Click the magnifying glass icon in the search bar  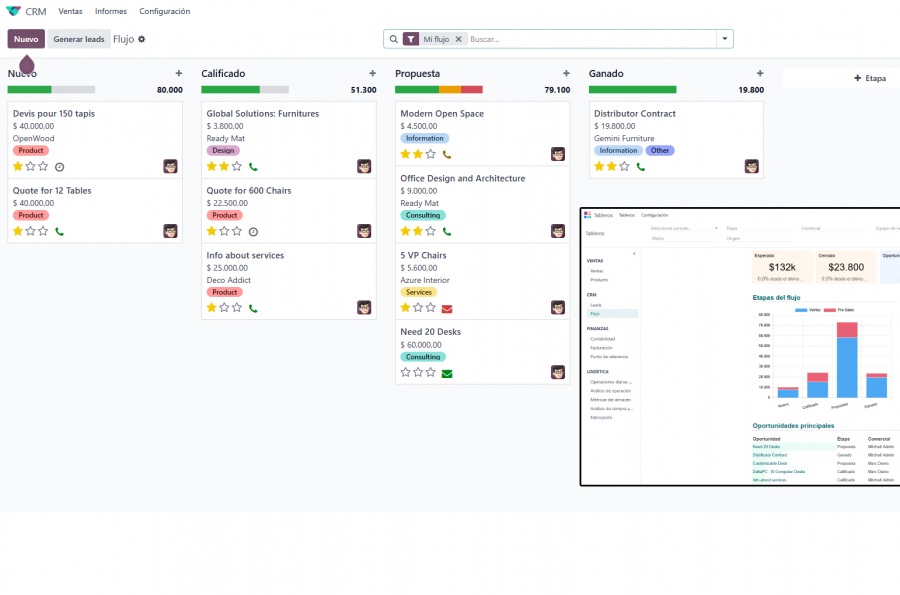394,39
